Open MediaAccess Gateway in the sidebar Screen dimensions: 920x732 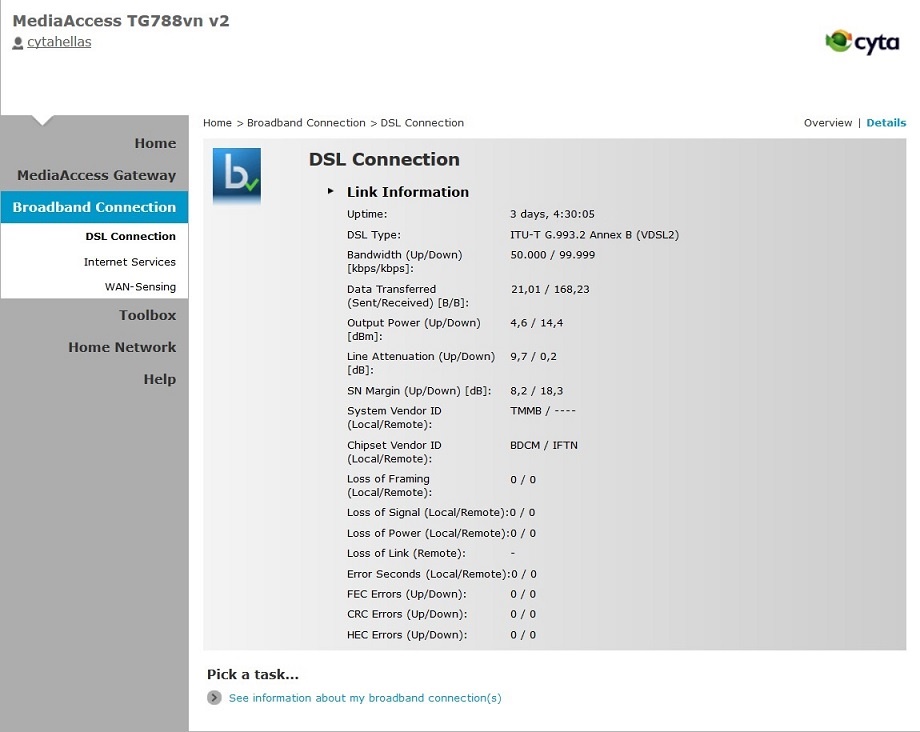point(96,175)
